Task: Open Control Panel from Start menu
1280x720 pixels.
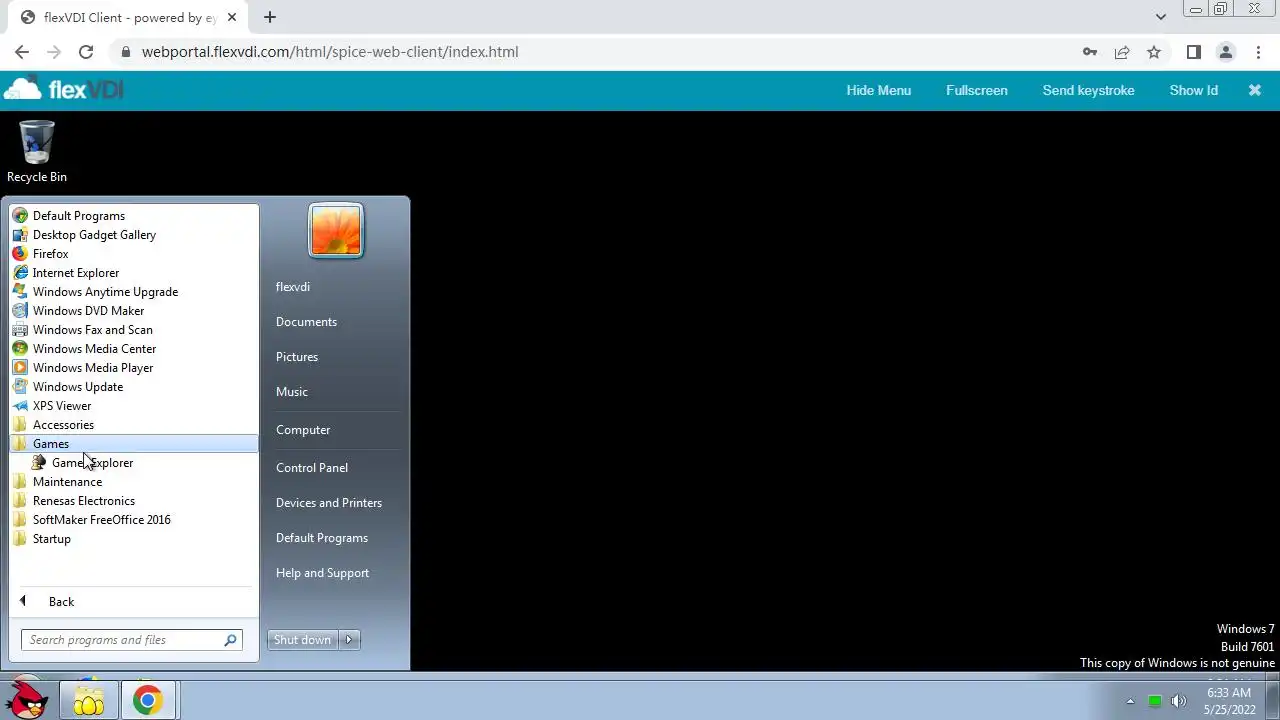Action: (312, 468)
